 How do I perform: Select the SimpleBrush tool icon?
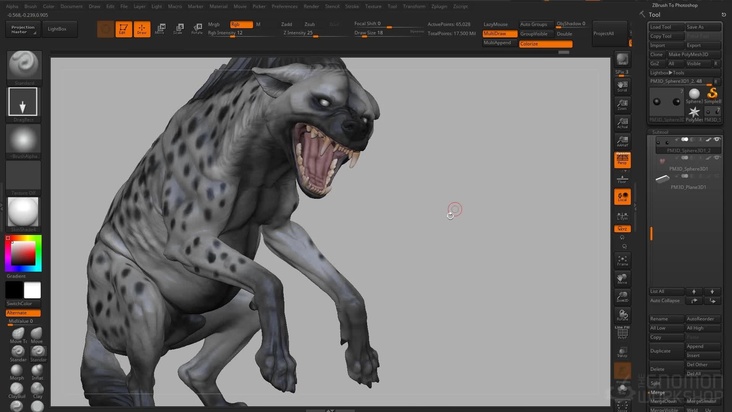pos(712,95)
